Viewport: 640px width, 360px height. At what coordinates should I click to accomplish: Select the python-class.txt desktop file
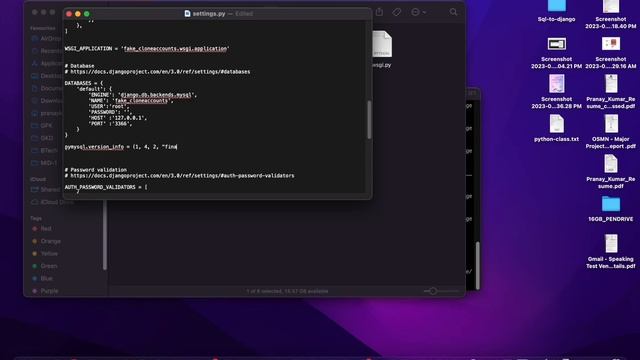(x=556, y=128)
